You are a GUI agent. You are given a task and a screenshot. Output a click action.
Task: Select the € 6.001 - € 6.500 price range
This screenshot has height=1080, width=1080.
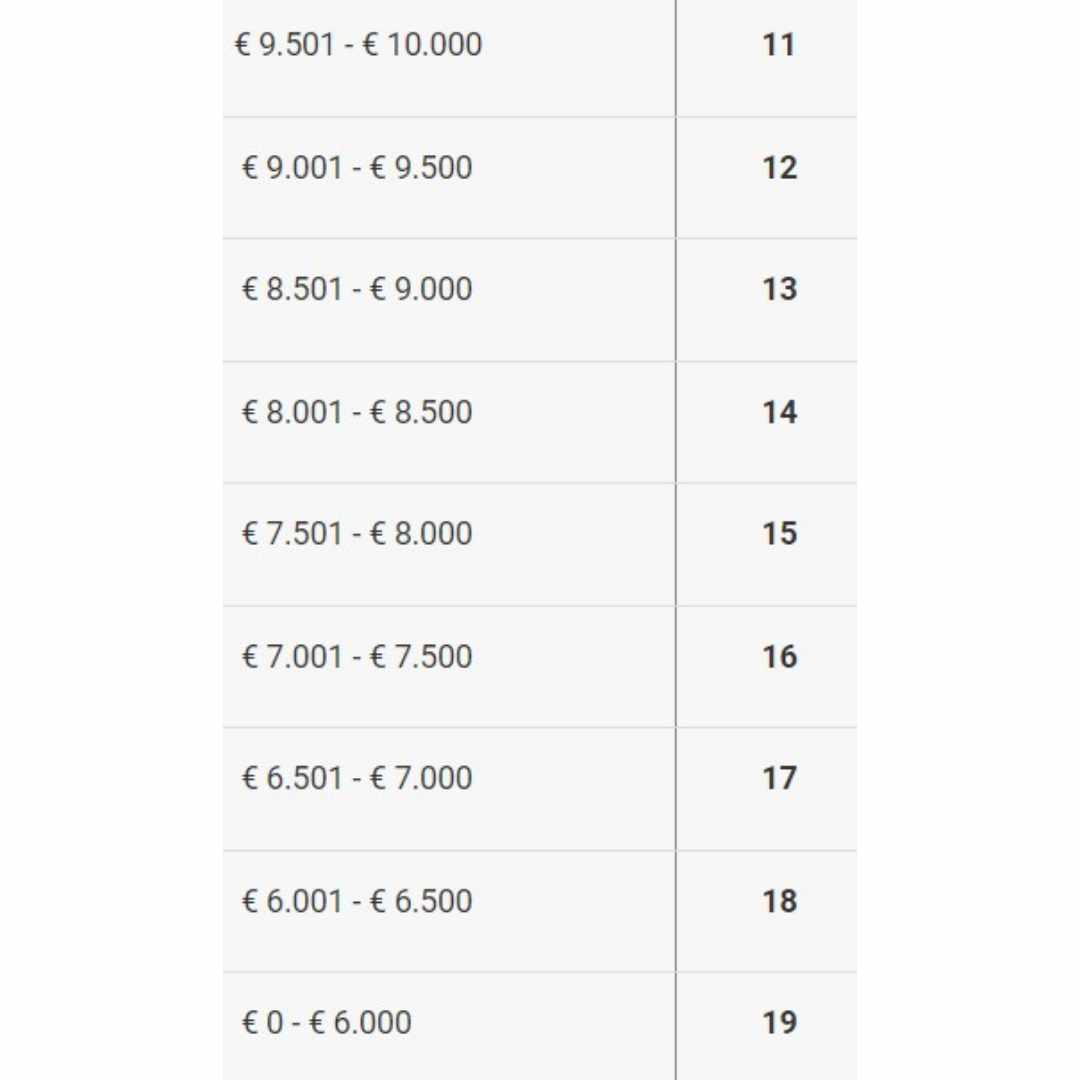(357, 901)
